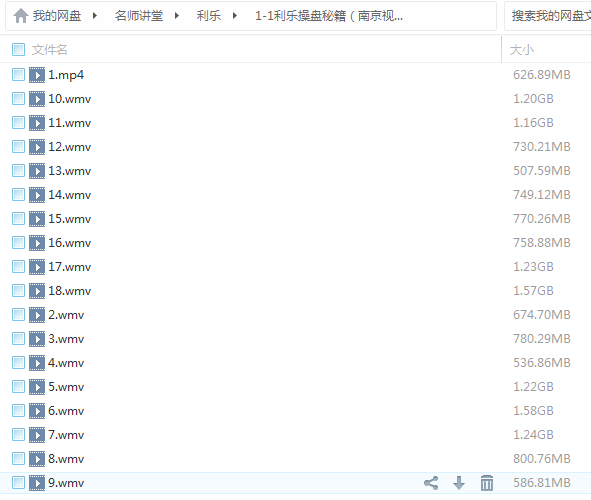Open the video icon of 1.mp4
This screenshot has width=591, height=500.
click(x=37, y=75)
